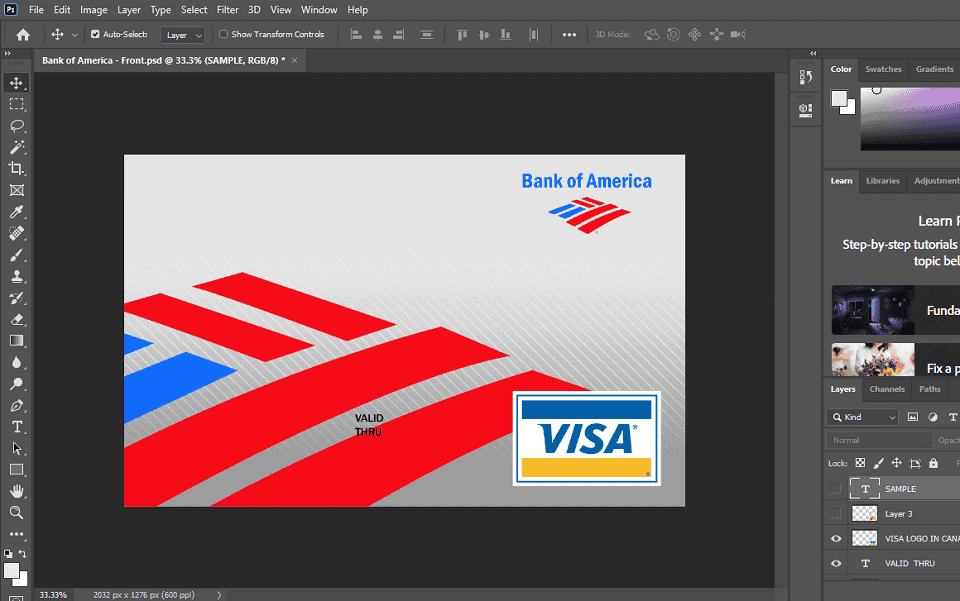Select the Rectangle shape tool

point(17,470)
